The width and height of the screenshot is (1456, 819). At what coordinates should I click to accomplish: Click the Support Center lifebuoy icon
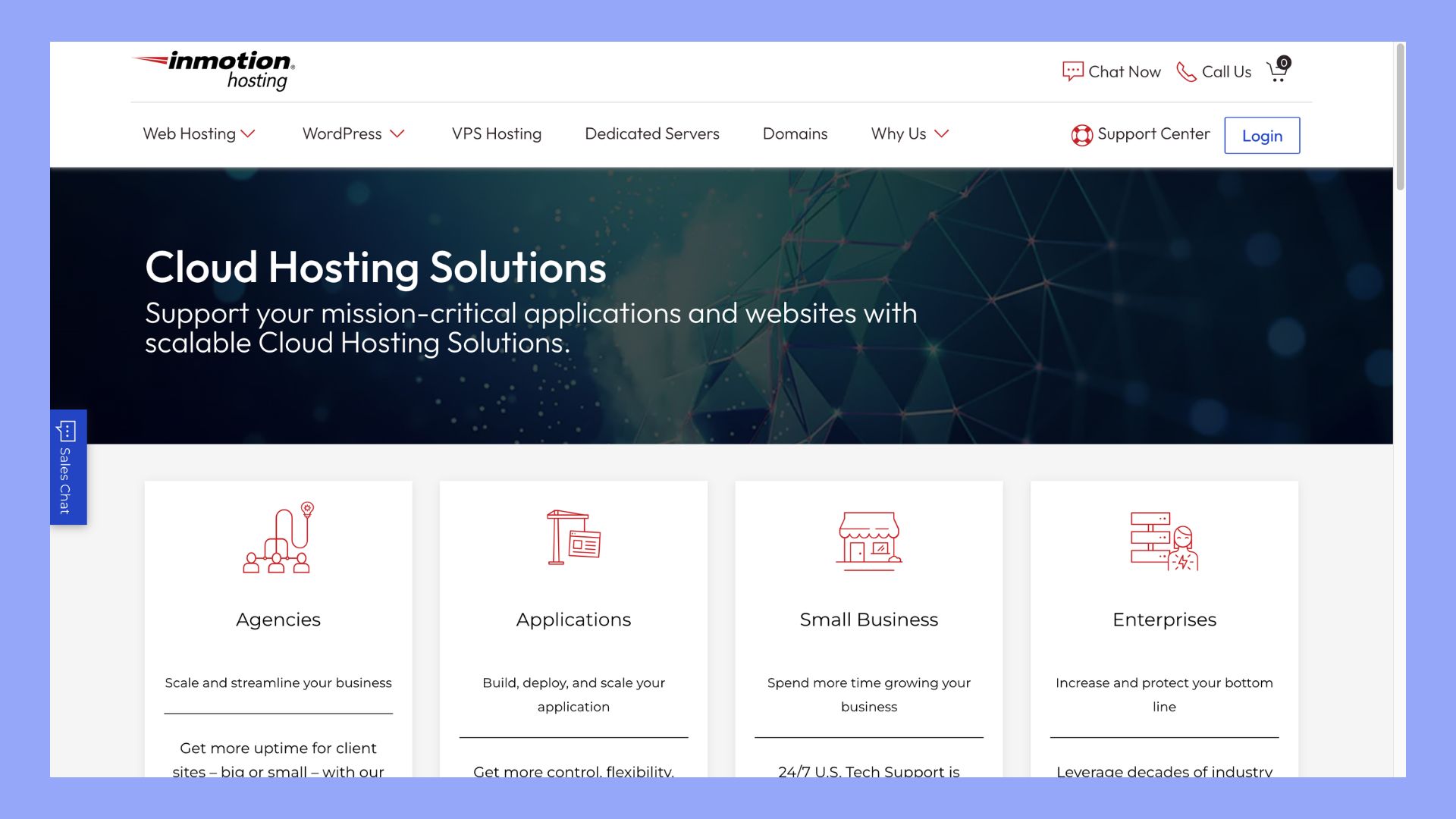point(1083,134)
